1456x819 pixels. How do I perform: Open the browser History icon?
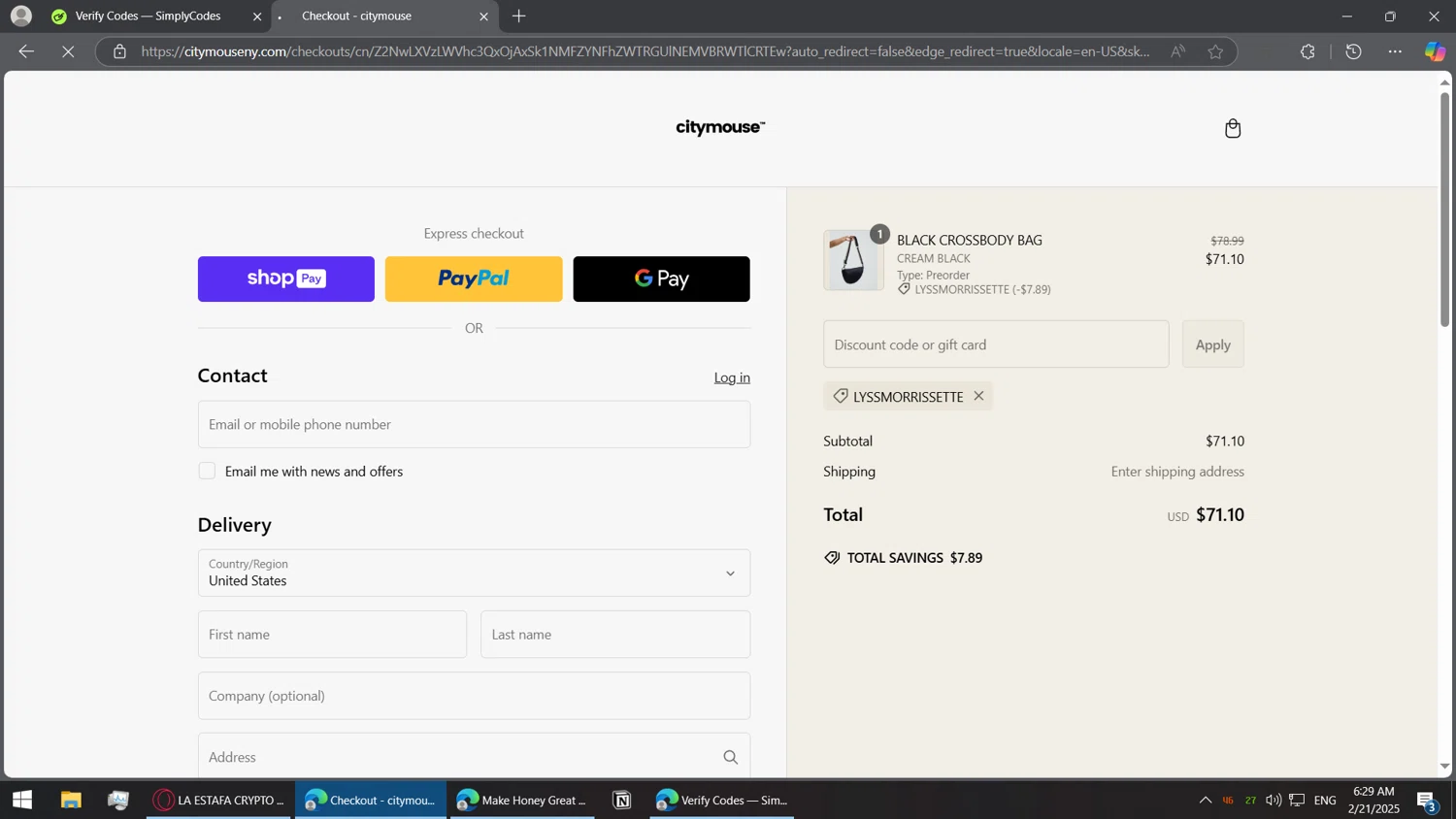[1353, 51]
